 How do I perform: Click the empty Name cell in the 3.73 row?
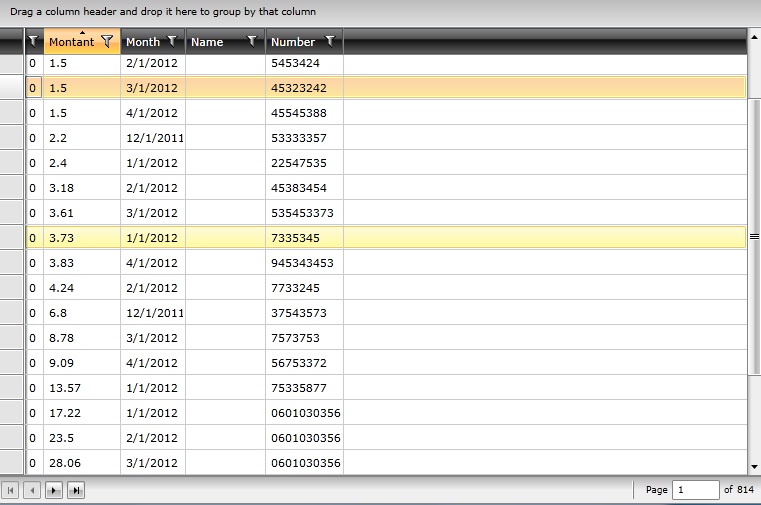tap(226, 238)
